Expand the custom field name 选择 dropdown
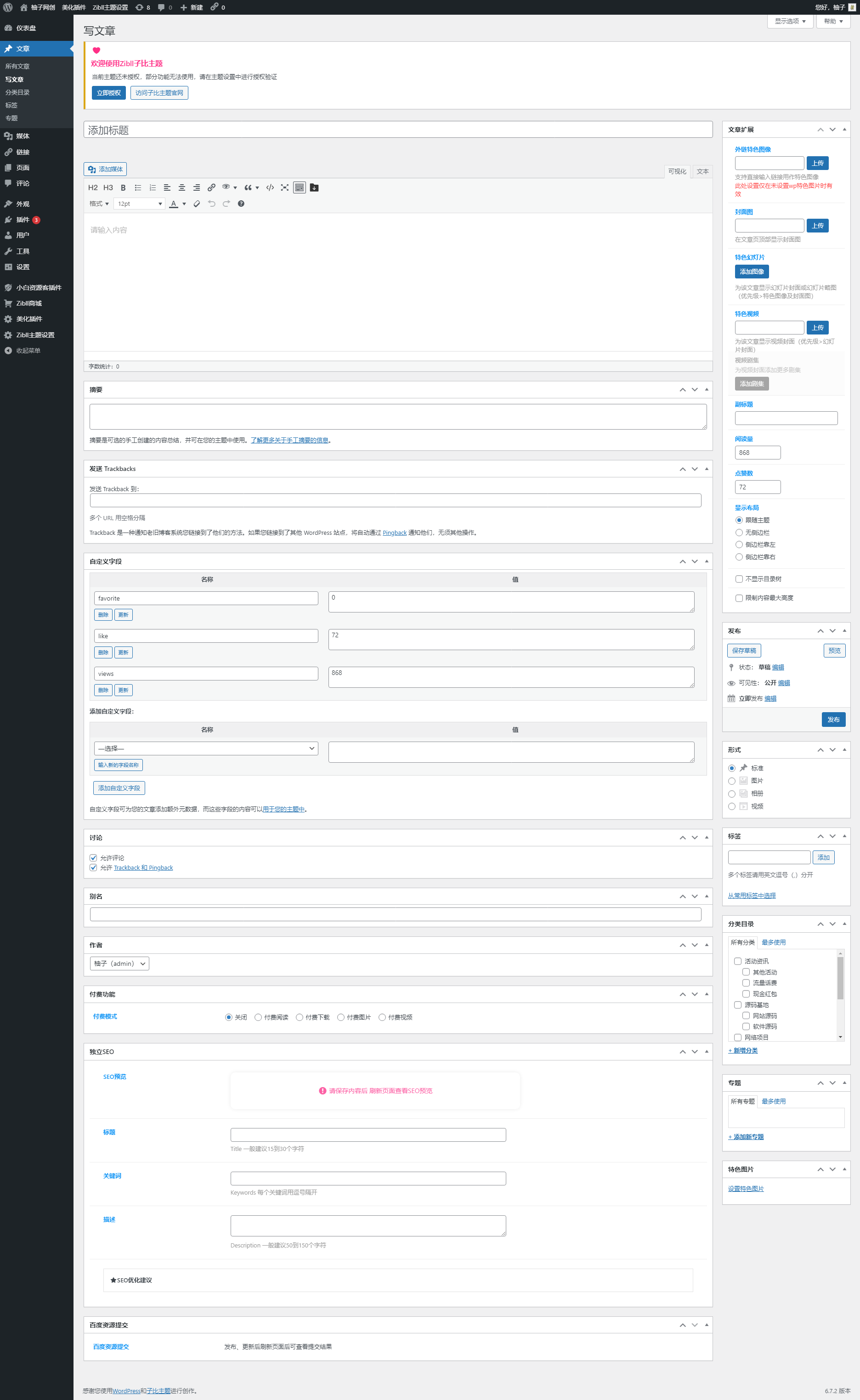The image size is (860, 1400). tap(206, 748)
